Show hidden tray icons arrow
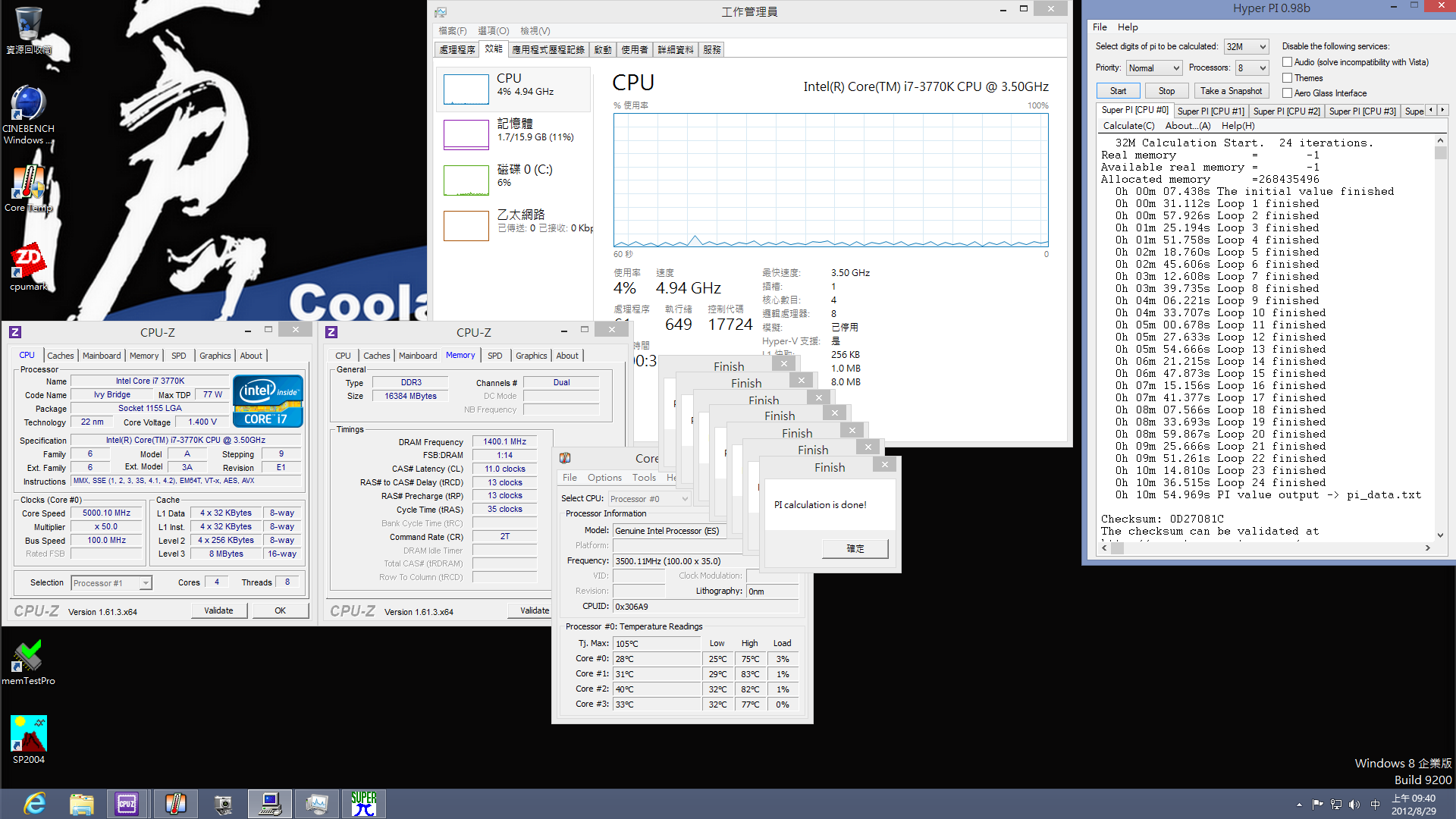Screen dimensions: 1456x819 tap(1299, 805)
